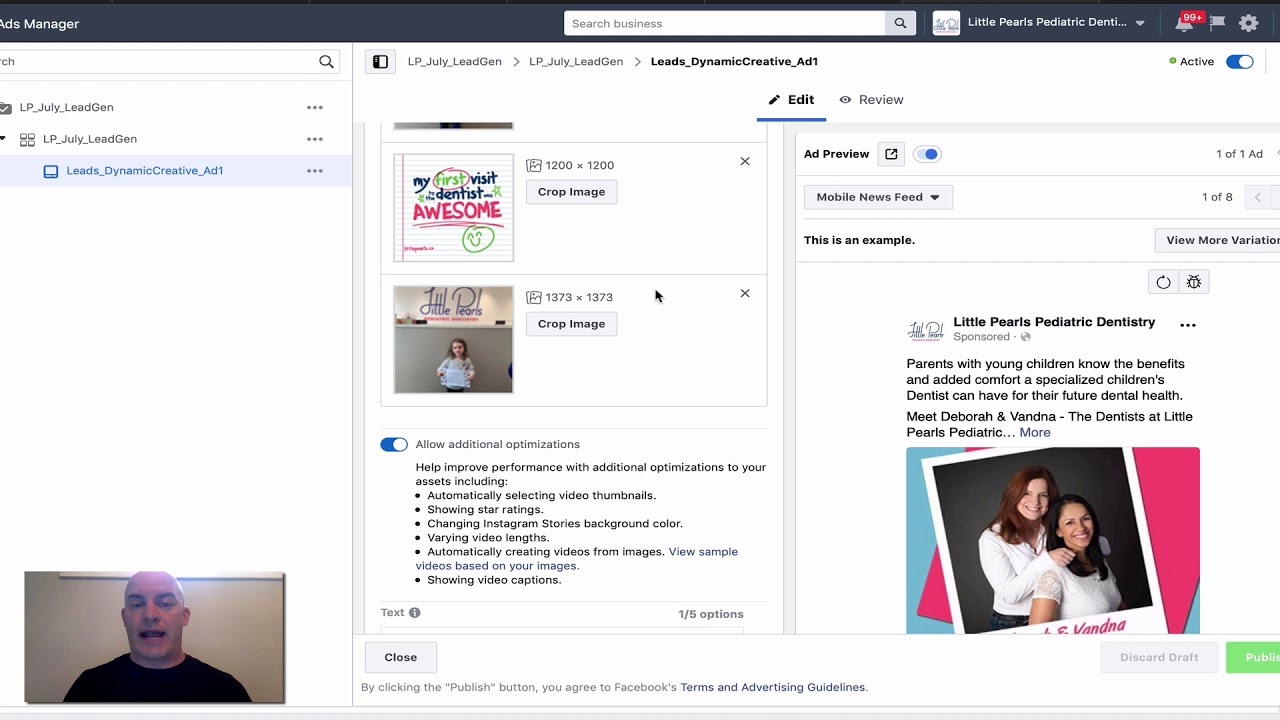Screen dimensions: 1280x720
Task: Click the bug report icon
Action: (1194, 282)
